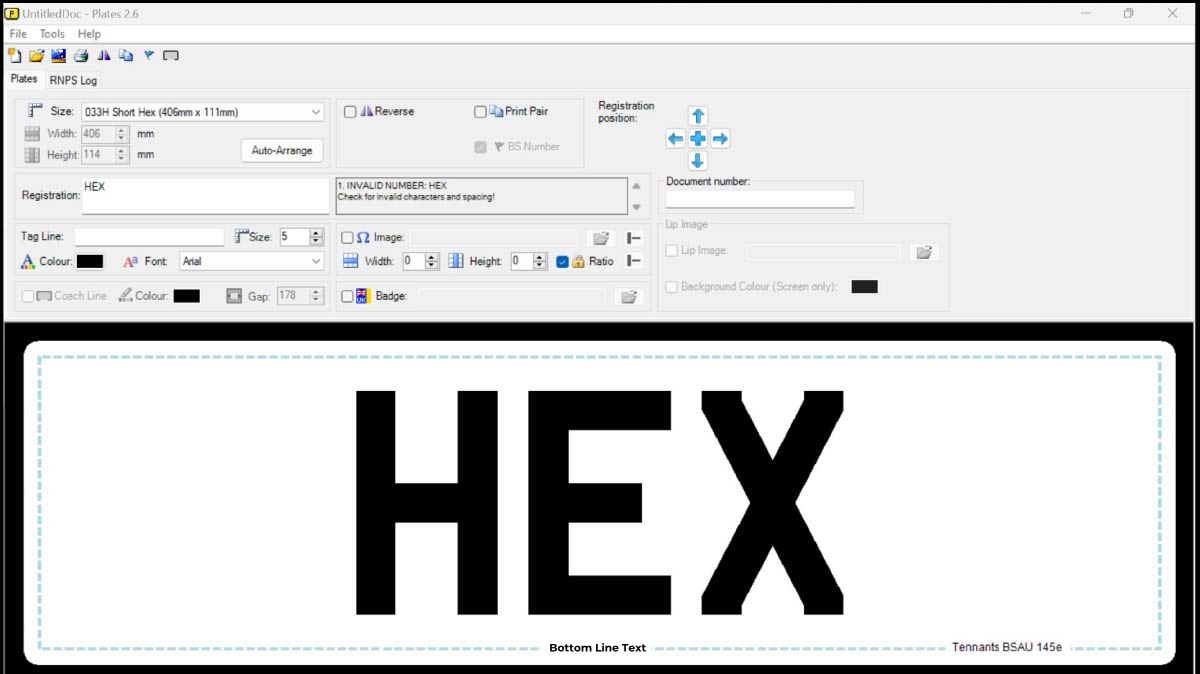Click alignment icon beside Image browse button
Viewport: 1200px width, 674px height.
tap(634, 238)
